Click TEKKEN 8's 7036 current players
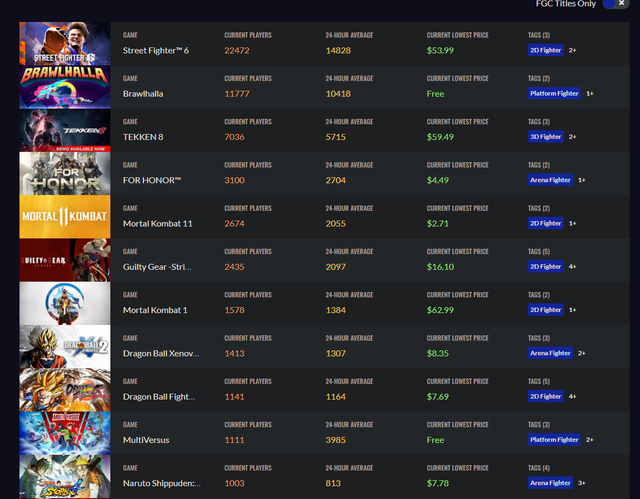This screenshot has height=499, width=640. pos(234,137)
